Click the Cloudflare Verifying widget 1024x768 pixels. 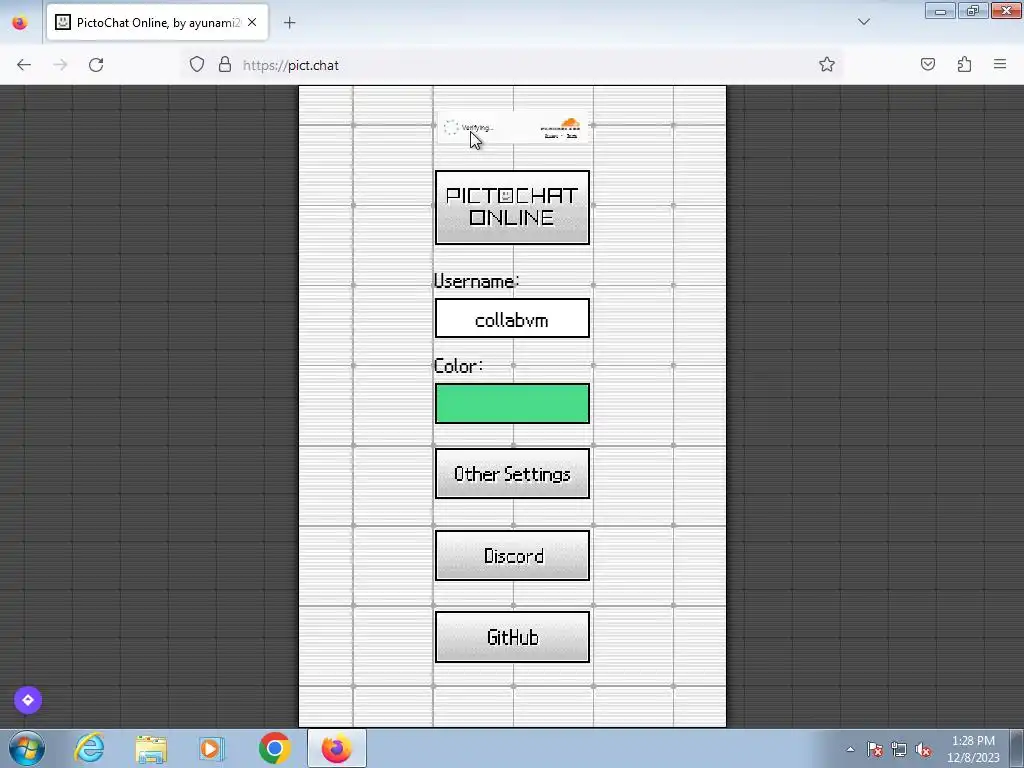[512, 128]
